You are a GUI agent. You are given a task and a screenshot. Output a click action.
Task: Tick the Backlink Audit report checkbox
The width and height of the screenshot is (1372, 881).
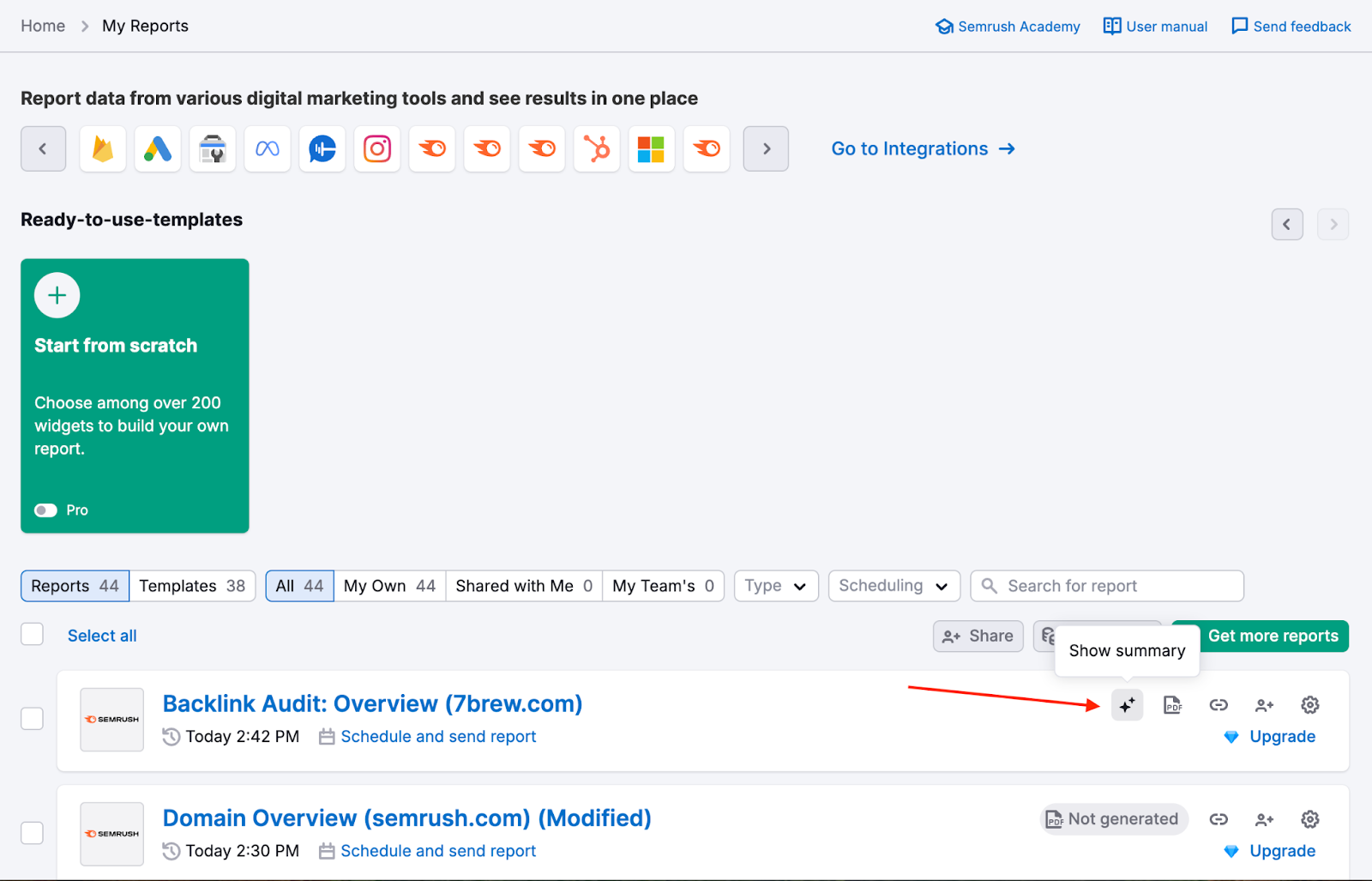(x=33, y=719)
